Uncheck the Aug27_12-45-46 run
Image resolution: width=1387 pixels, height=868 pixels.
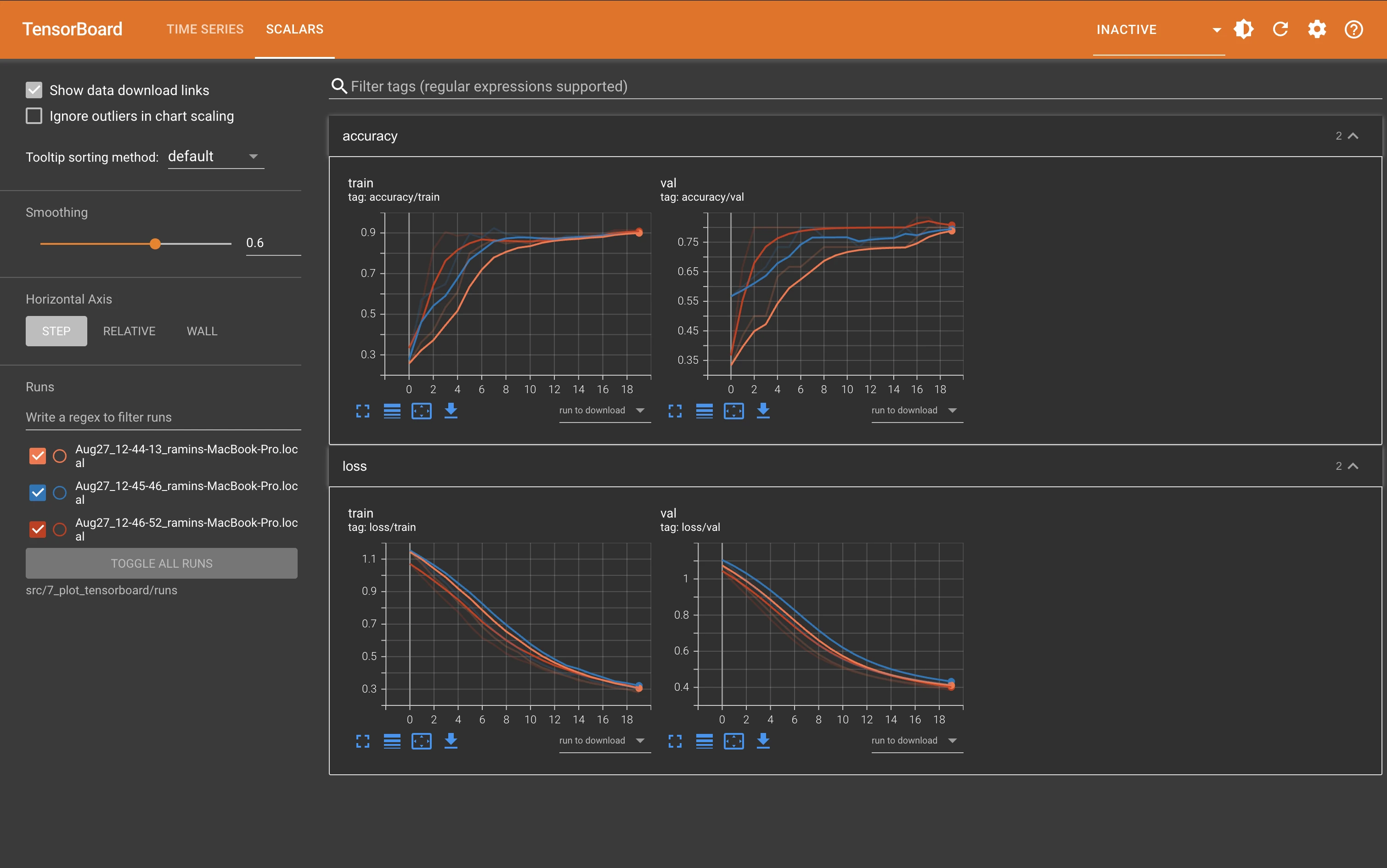[x=37, y=492]
